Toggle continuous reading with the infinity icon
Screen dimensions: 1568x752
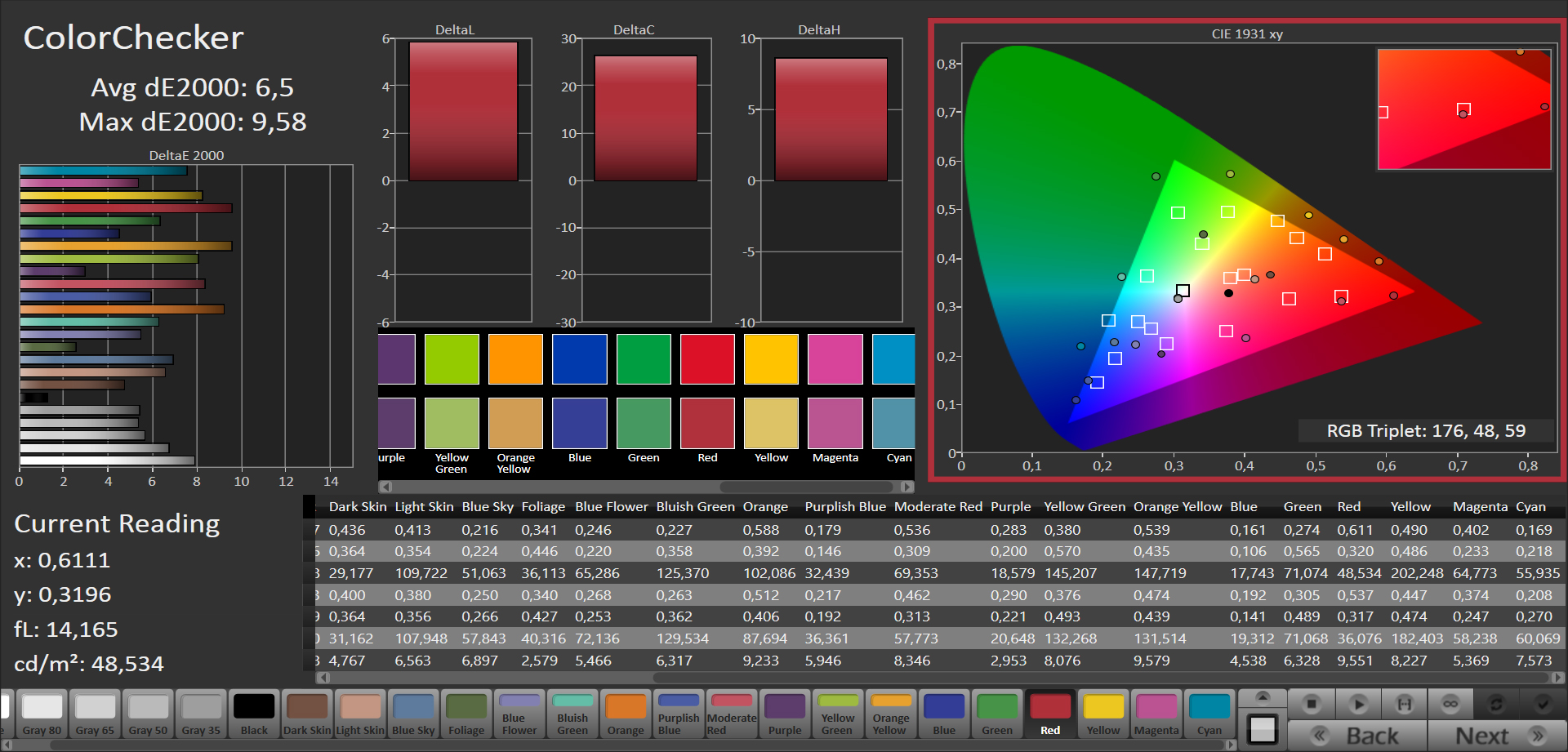coord(1450,704)
